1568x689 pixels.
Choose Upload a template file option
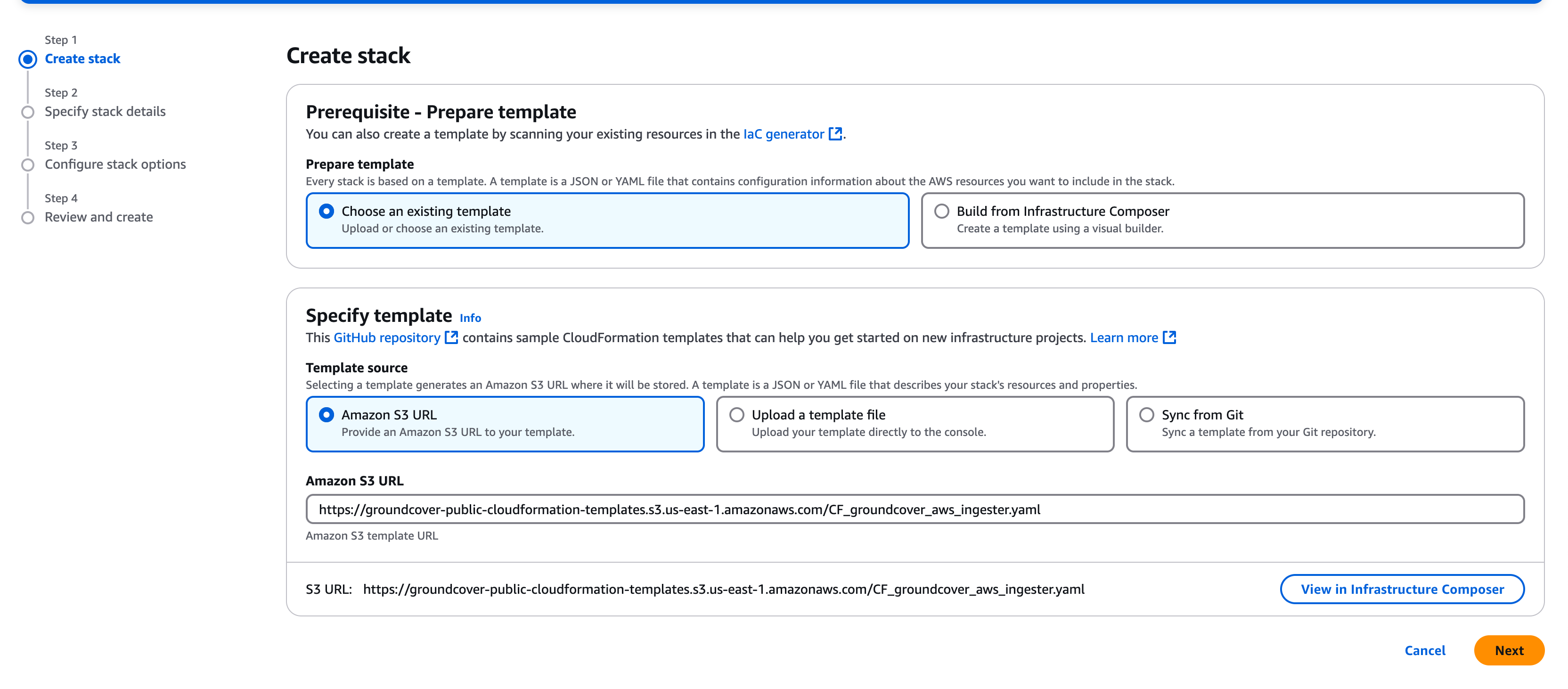click(736, 415)
